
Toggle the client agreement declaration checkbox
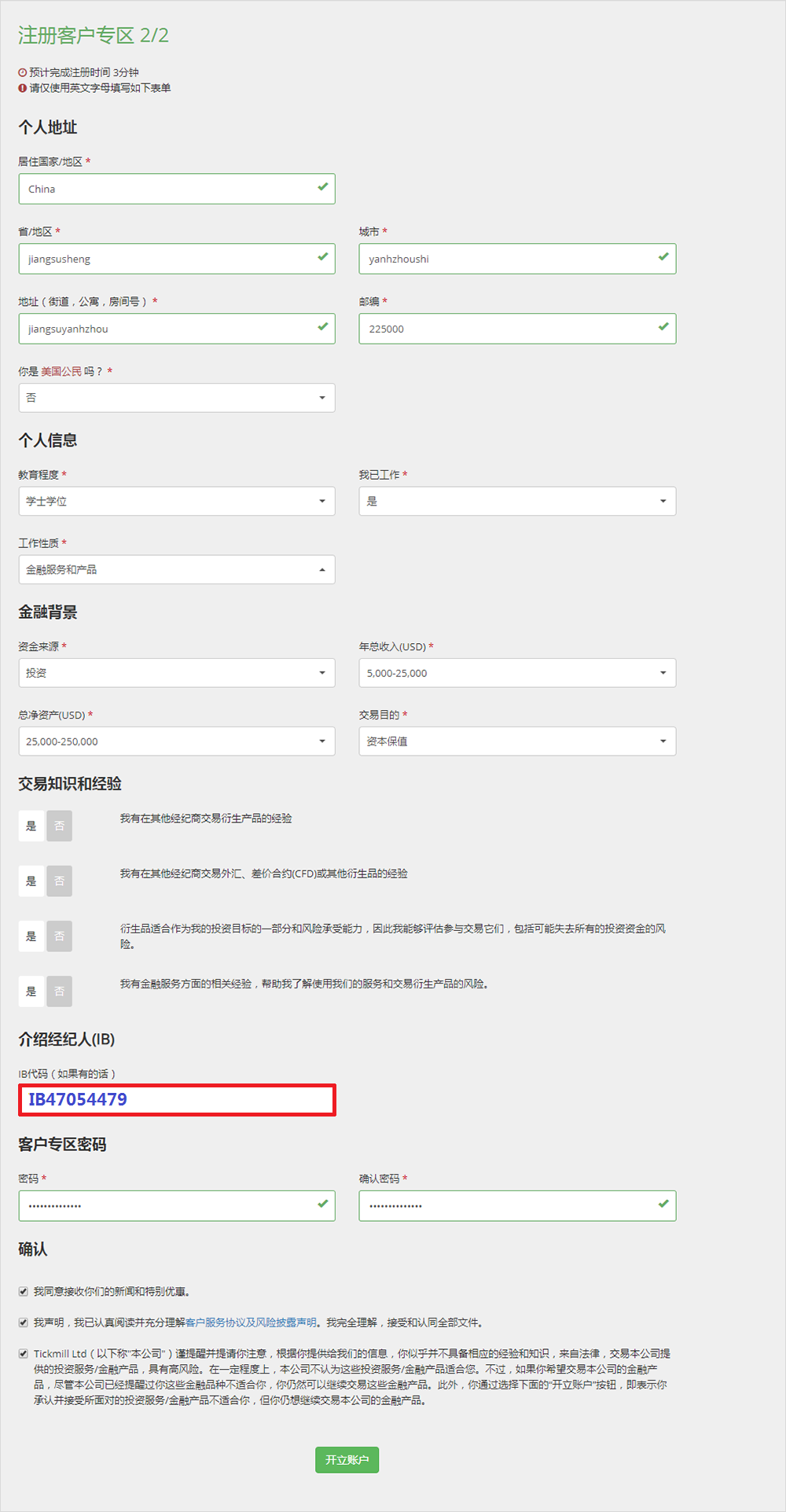point(24,1323)
